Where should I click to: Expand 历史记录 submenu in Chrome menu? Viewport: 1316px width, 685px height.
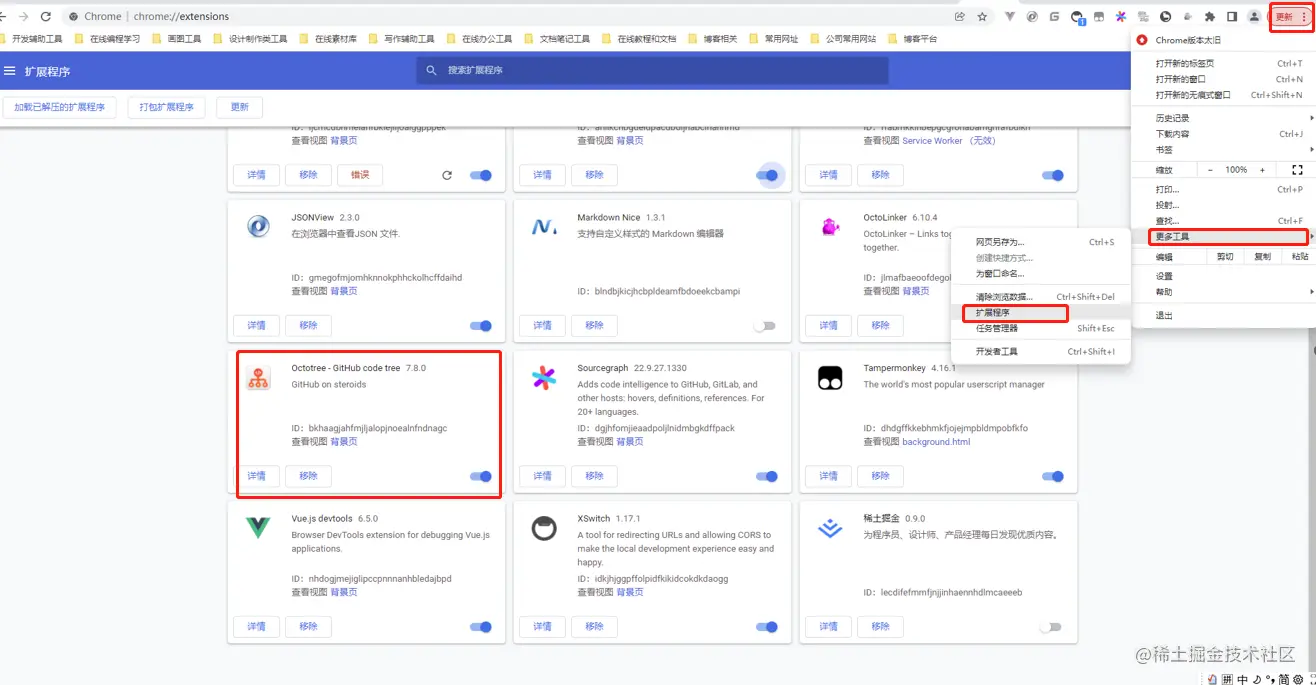pyautogui.click(x=1222, y=118)
